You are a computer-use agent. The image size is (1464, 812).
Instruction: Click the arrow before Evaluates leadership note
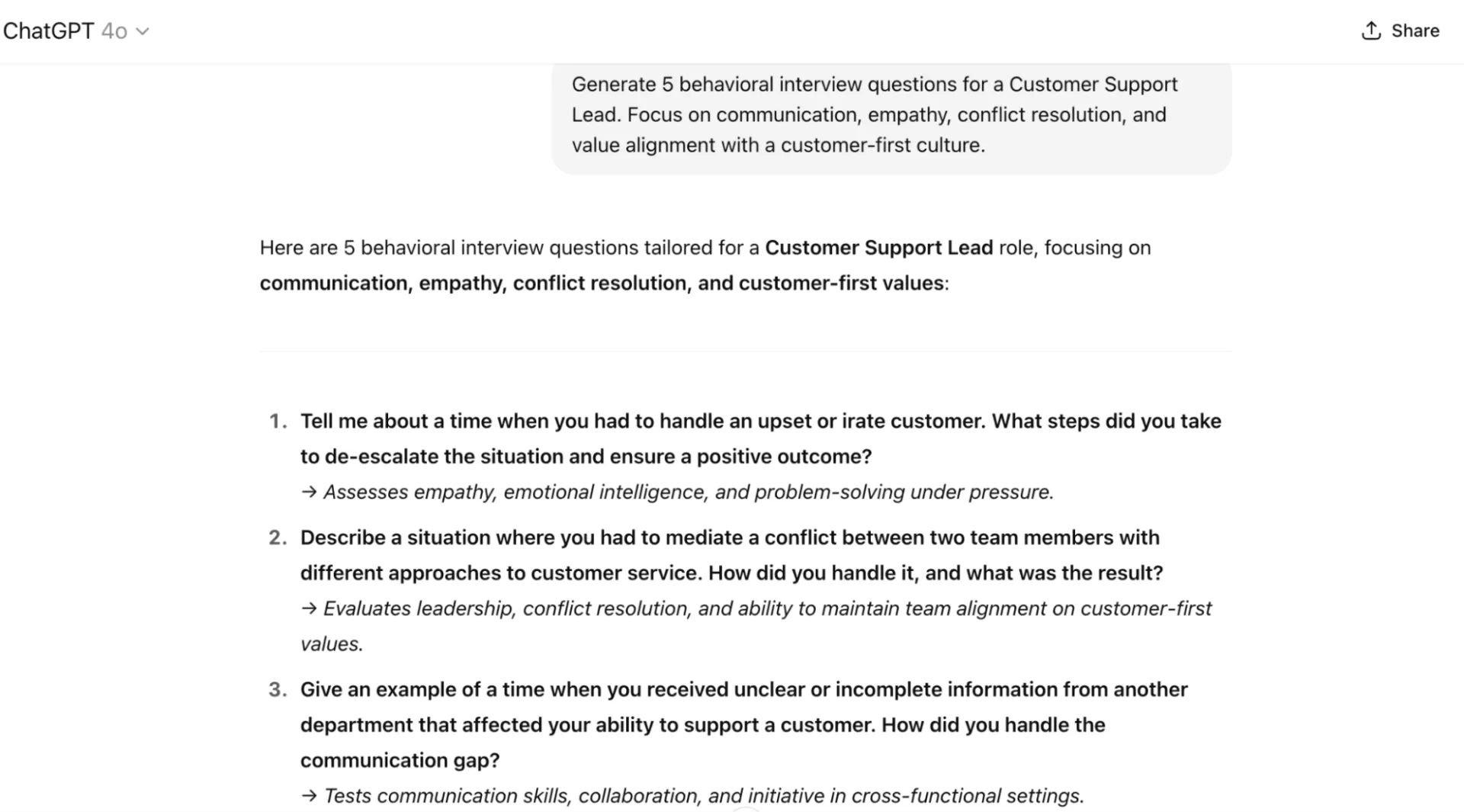pos(309,609)
